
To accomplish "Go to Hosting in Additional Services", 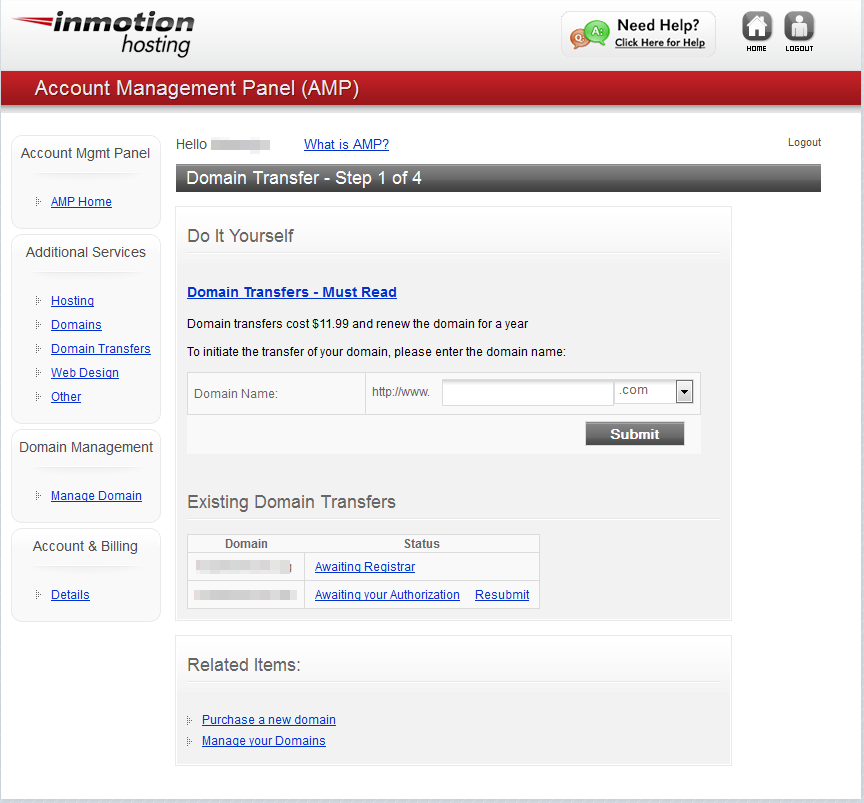I will (72, 301).
